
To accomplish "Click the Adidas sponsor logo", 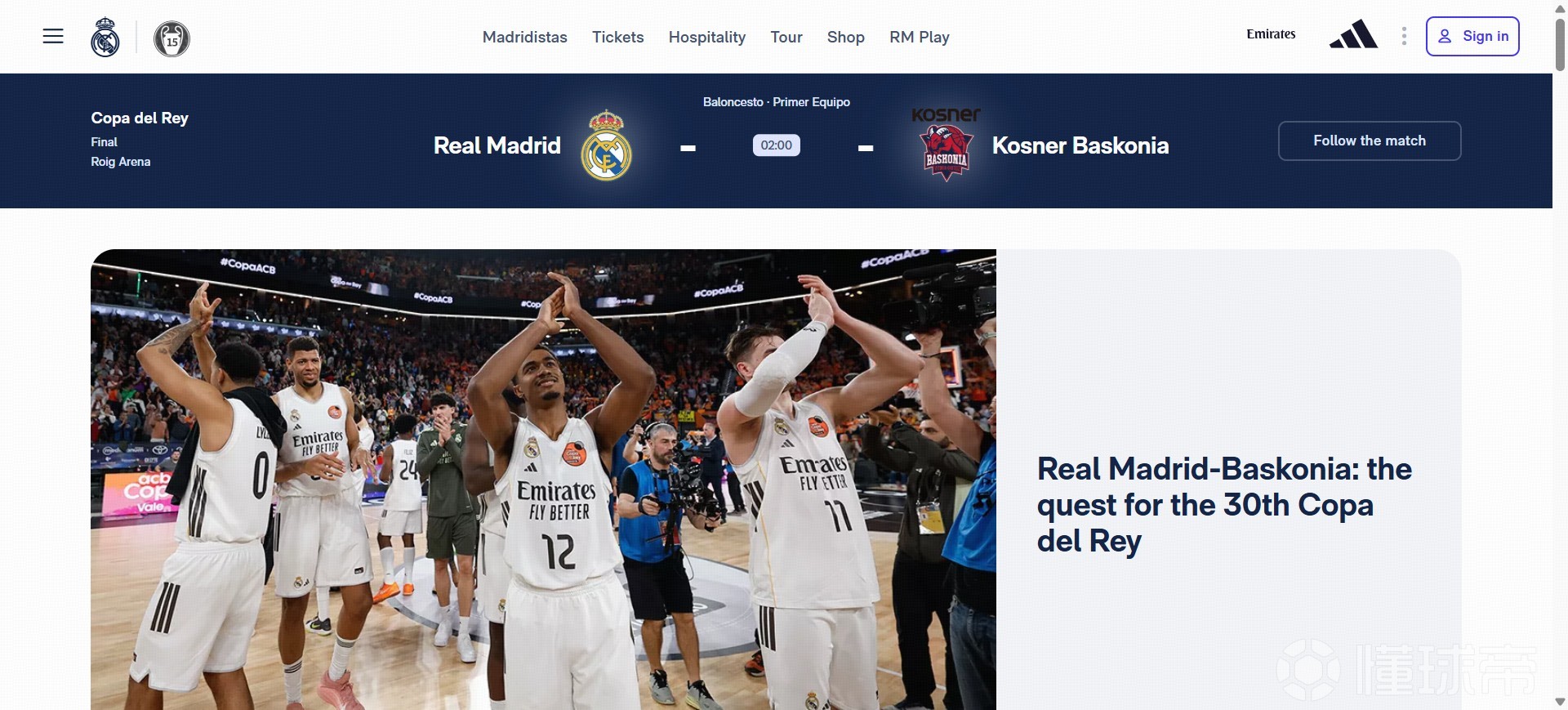I will point(1352,36).
